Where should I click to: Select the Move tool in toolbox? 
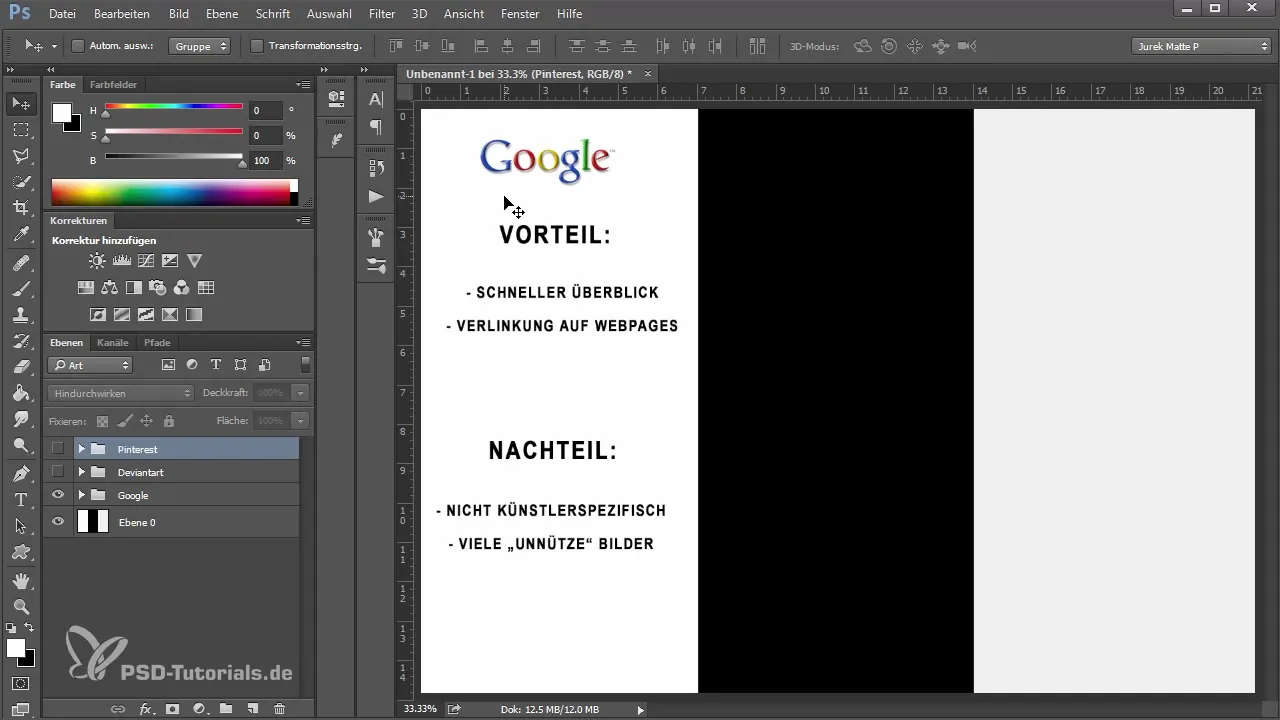[x=21, y=103]
